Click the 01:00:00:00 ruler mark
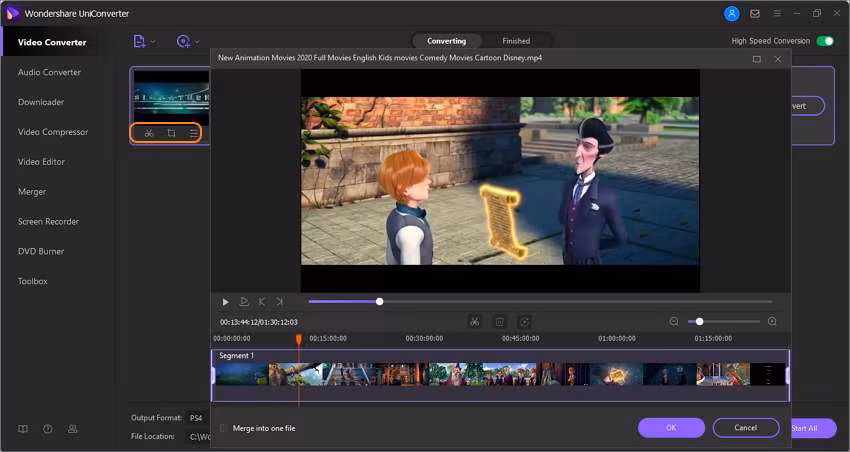 617,338
